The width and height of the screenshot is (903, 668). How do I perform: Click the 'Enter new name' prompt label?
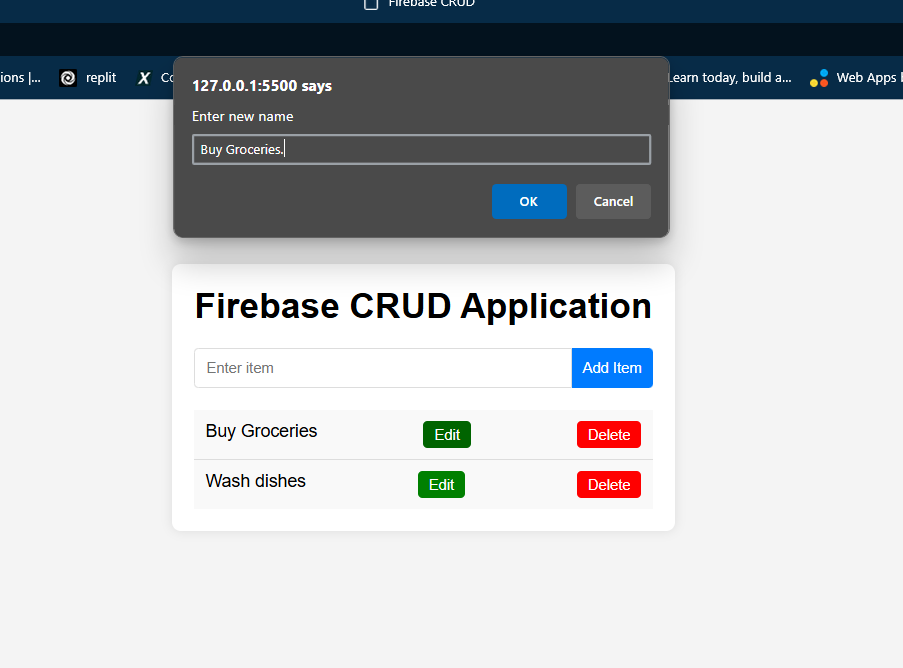coord(242,116)
